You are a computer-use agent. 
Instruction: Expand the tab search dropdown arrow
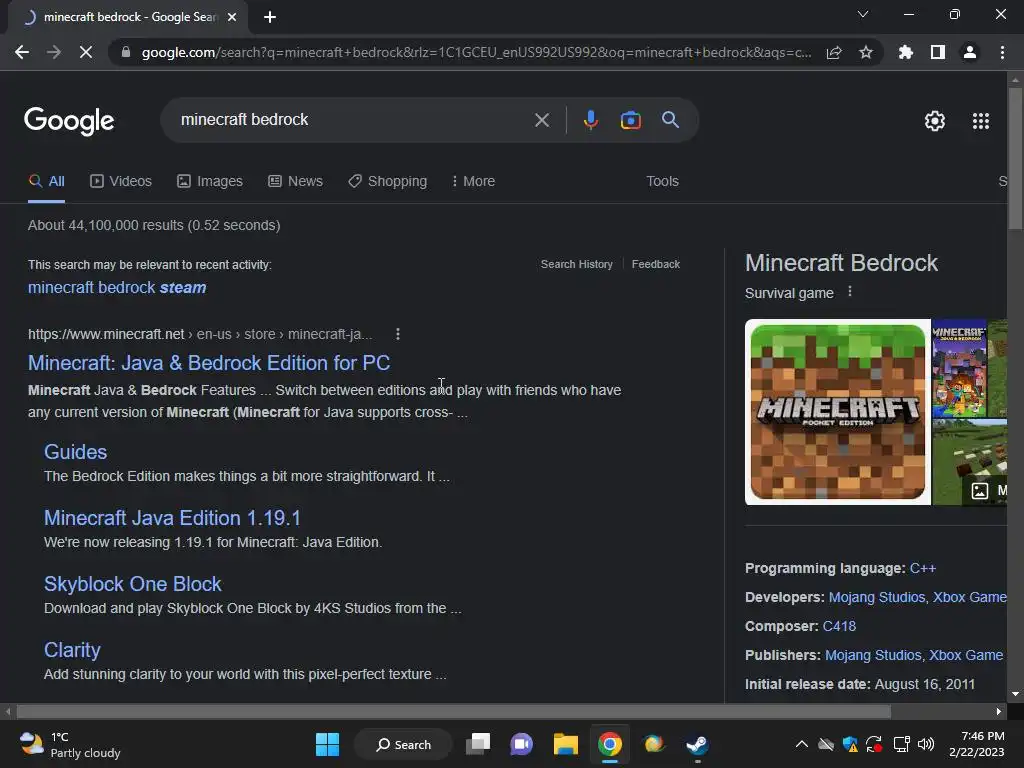[863, 14]
